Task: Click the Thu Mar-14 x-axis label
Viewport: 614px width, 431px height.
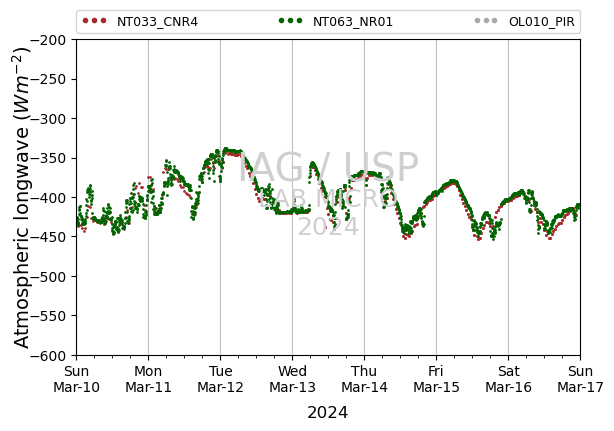Action: click(365, 379)
